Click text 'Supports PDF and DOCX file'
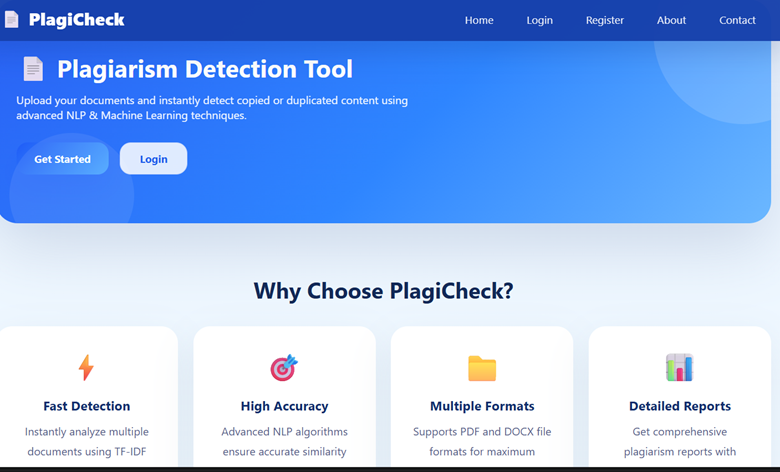780x472 pixels. (482, 432)
